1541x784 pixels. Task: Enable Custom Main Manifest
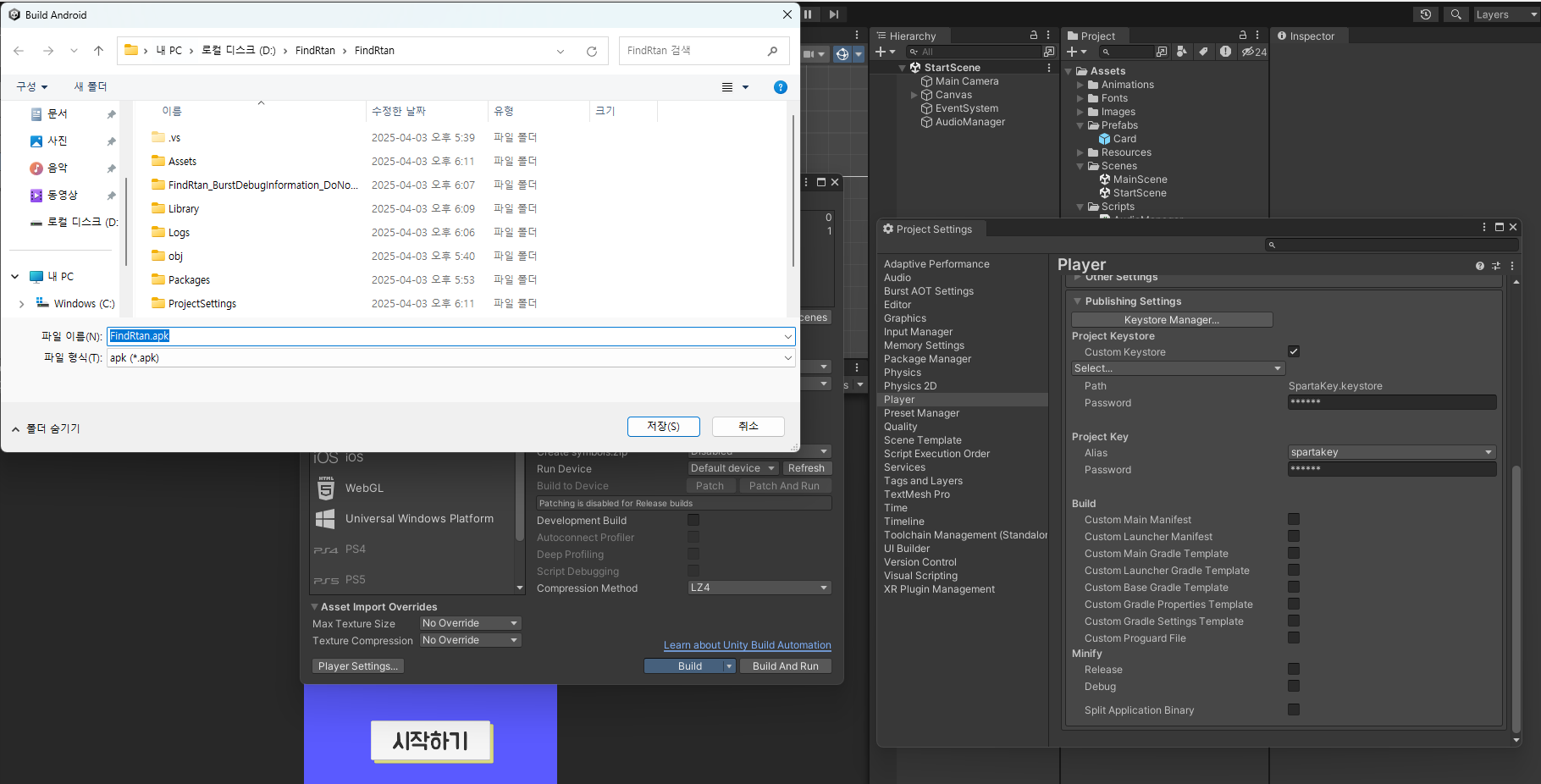coord(1294,519)
